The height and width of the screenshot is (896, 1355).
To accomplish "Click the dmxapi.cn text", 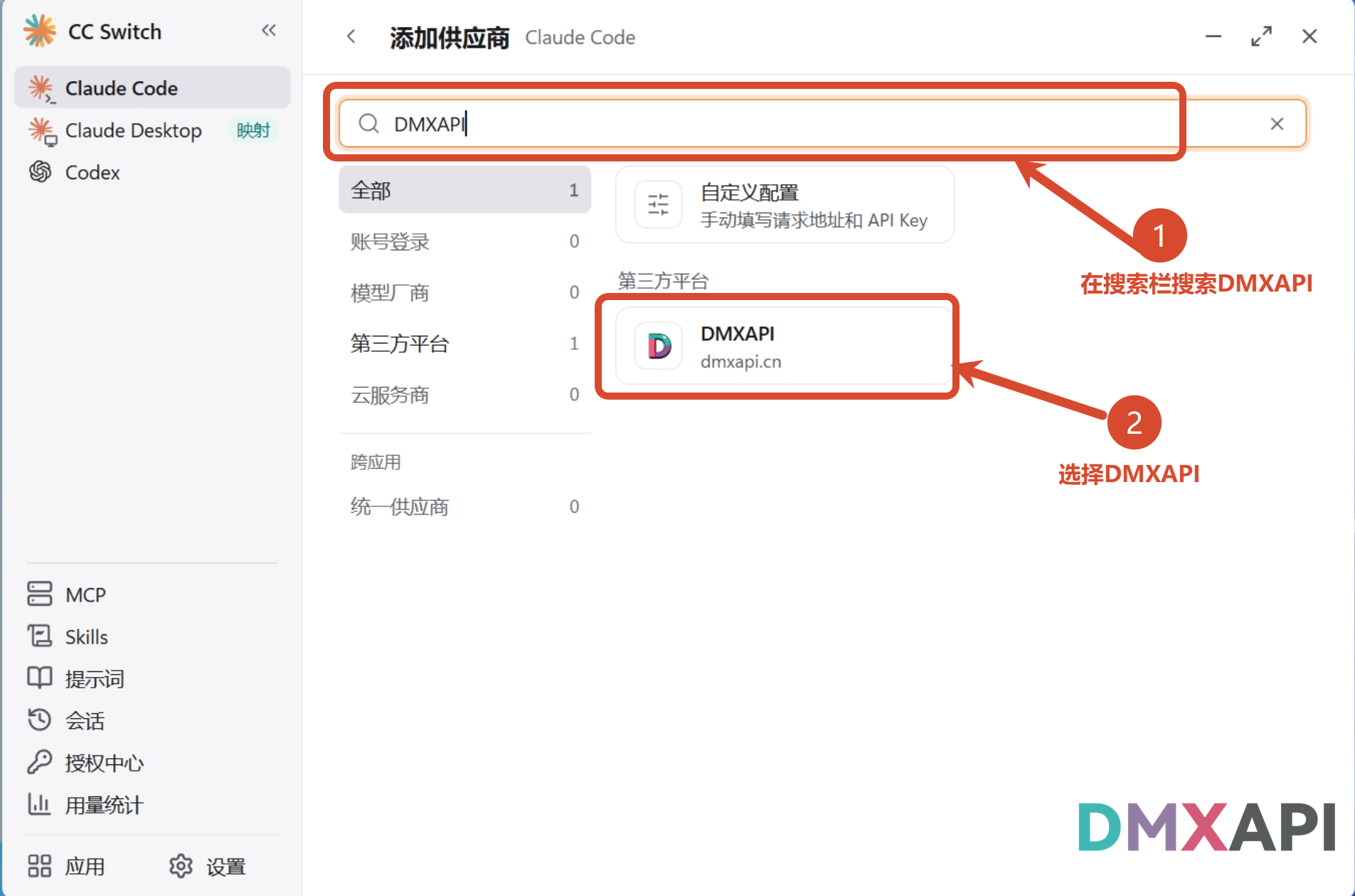I will tap(740, 361).
